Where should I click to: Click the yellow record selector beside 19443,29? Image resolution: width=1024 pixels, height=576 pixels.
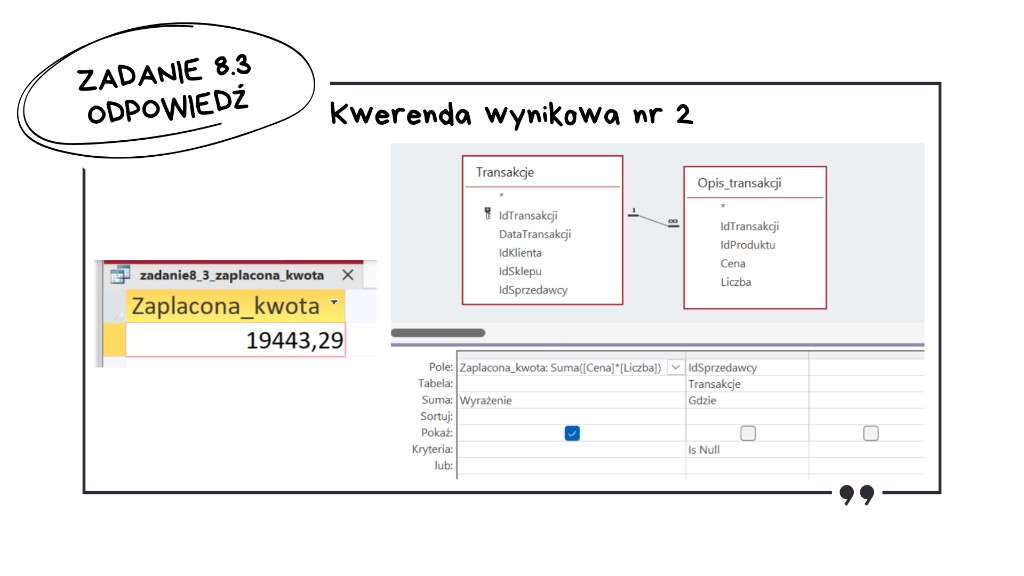point(114,340)
